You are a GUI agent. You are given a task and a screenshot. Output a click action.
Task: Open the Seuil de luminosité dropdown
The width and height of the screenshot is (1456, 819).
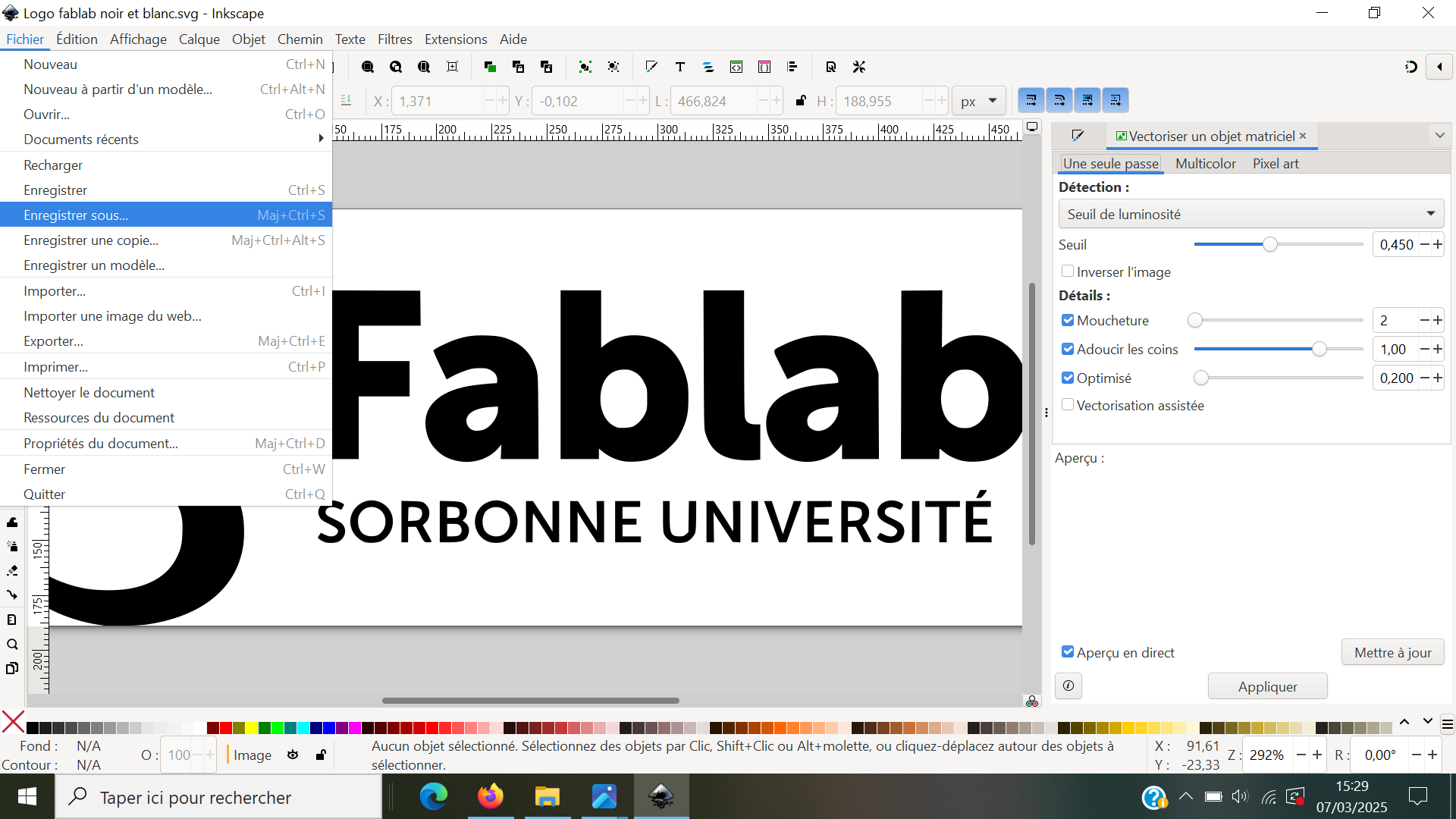[1251, 215]
